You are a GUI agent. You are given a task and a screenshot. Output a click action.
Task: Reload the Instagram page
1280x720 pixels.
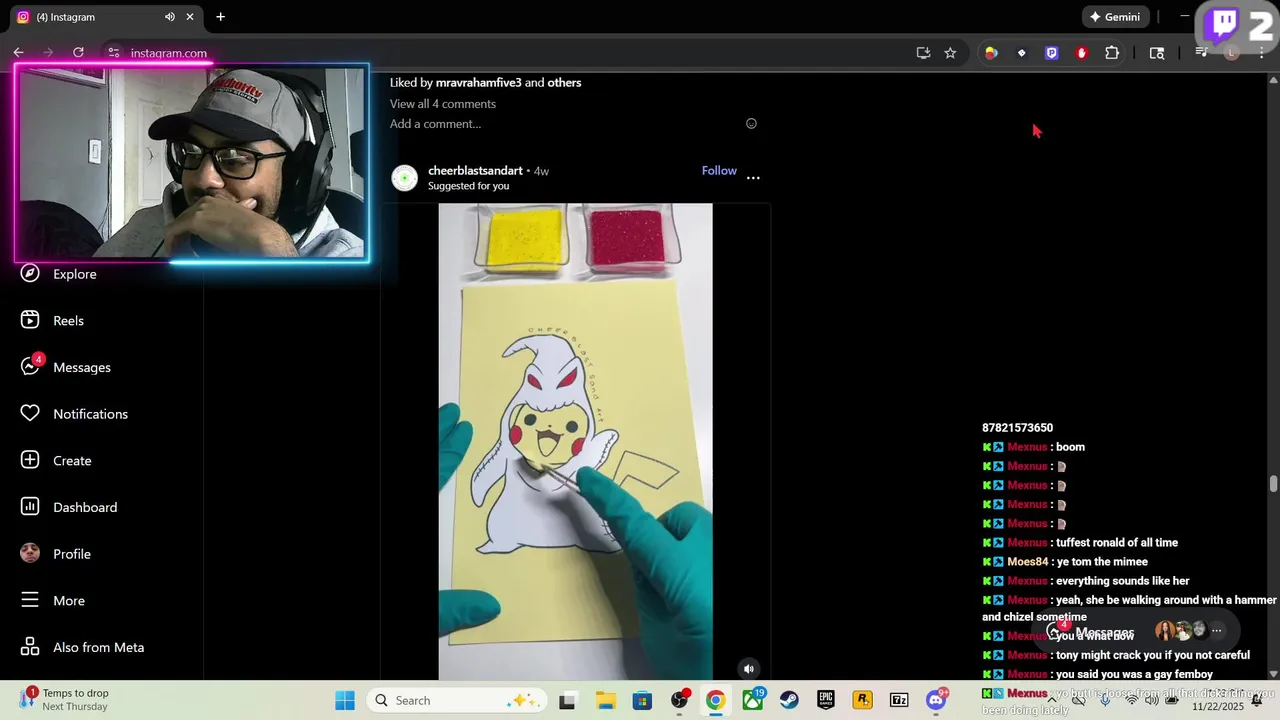click(x=78, y=53)
